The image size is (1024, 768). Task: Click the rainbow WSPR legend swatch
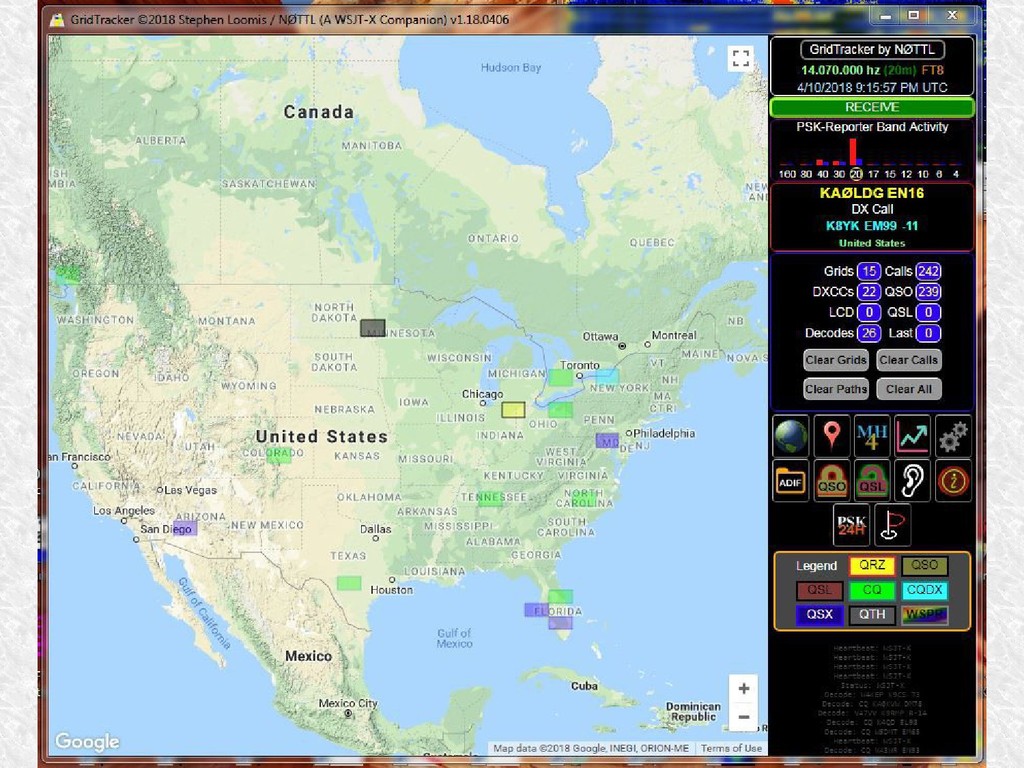(x=924, y=615)
